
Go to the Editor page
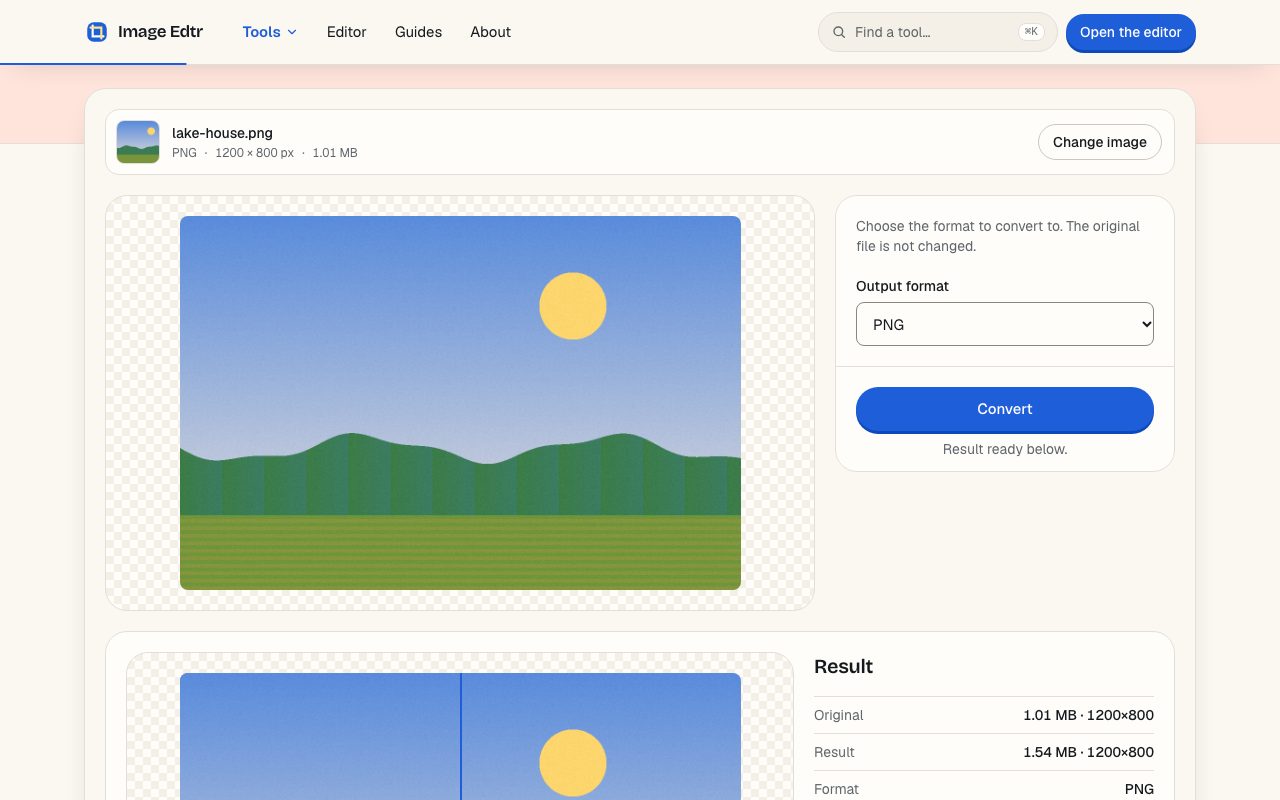pyautogui.click(x=346, y=32)
